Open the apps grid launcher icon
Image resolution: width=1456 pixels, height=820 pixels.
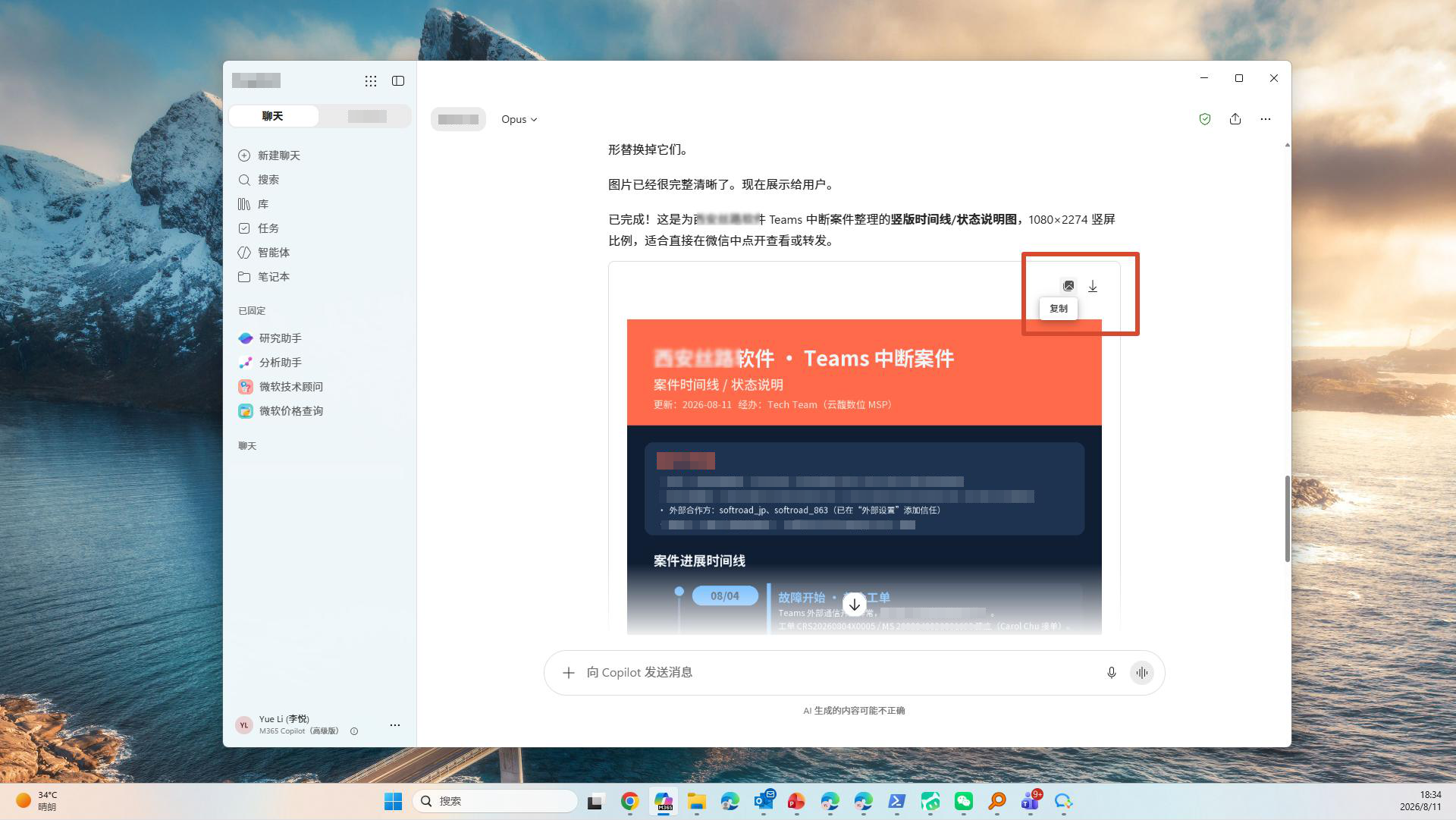pyautogui.click(x=371, y=80)
